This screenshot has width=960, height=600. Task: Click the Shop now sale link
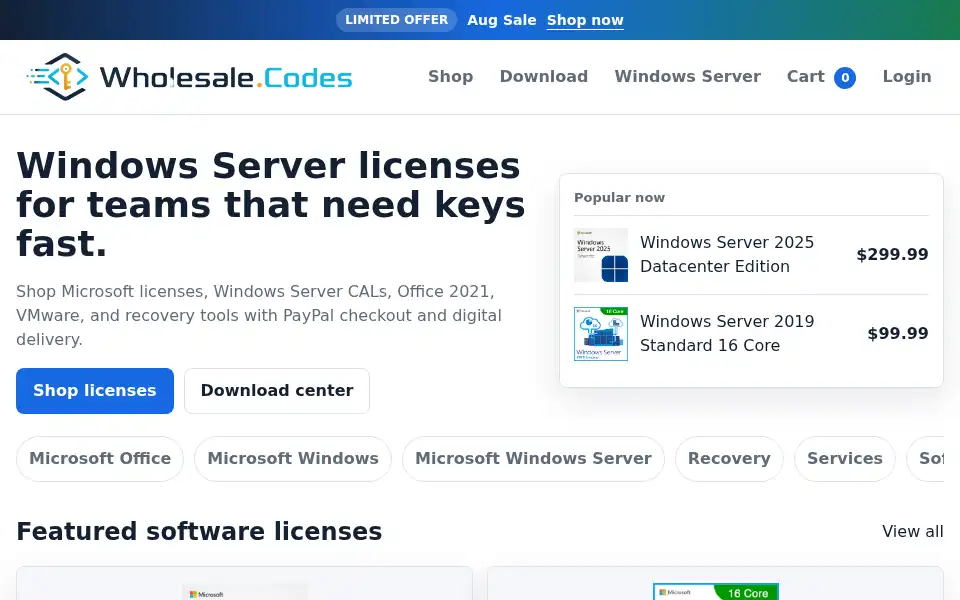click(x=585, y=20)
